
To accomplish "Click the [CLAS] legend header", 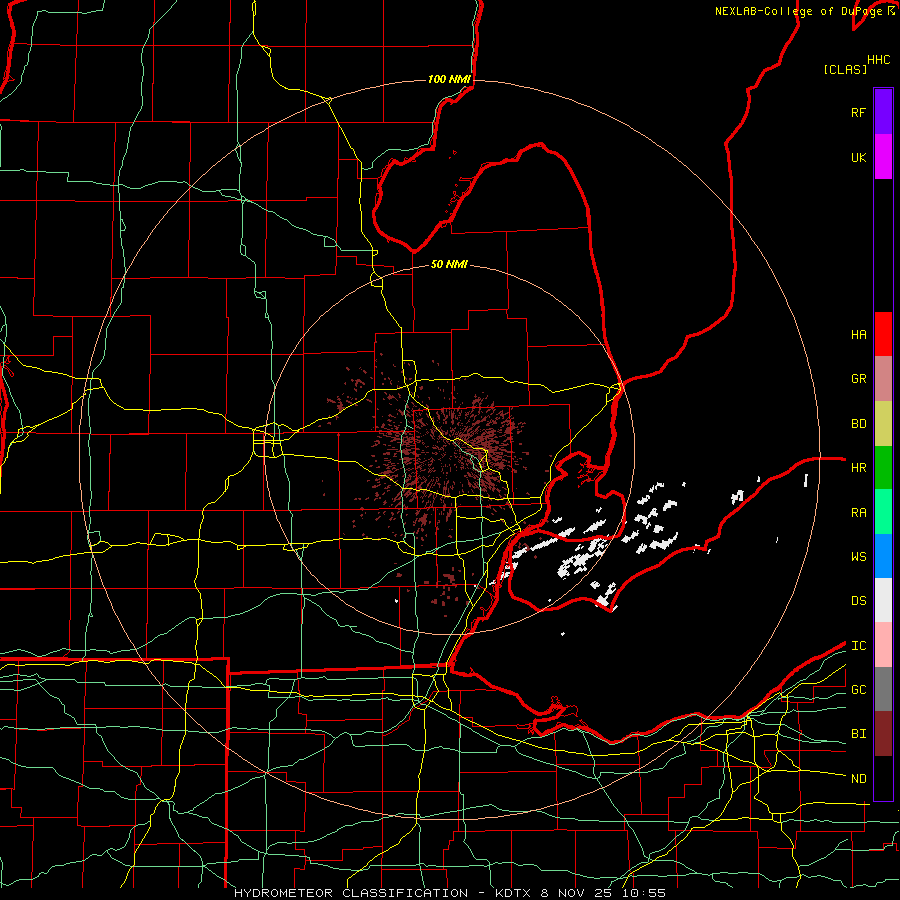I will coord(845,69).
